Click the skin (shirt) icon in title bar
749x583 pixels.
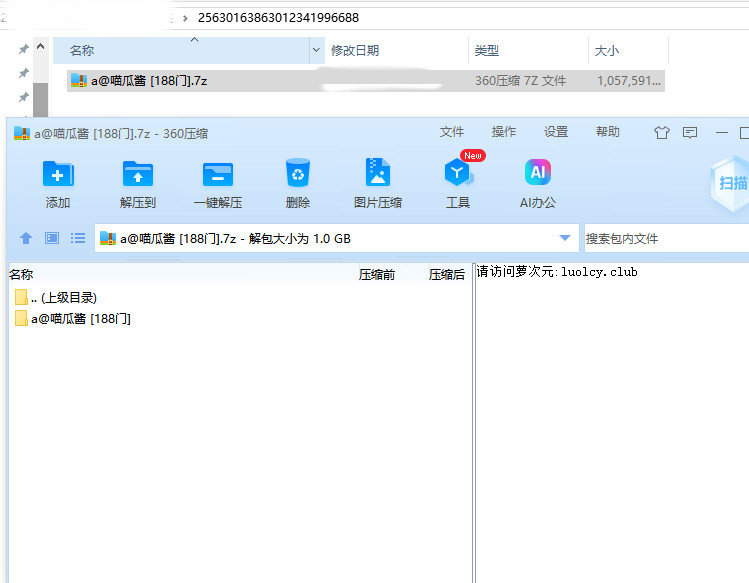pyautogui.click(x=662, y=132)
